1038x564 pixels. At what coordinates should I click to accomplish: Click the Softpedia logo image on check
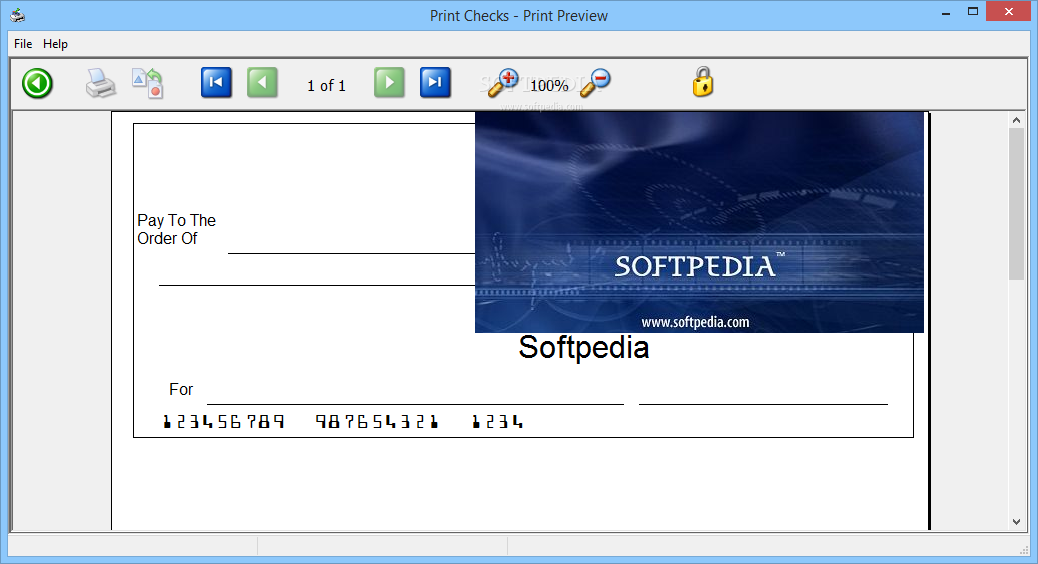[x=699, y=222]
